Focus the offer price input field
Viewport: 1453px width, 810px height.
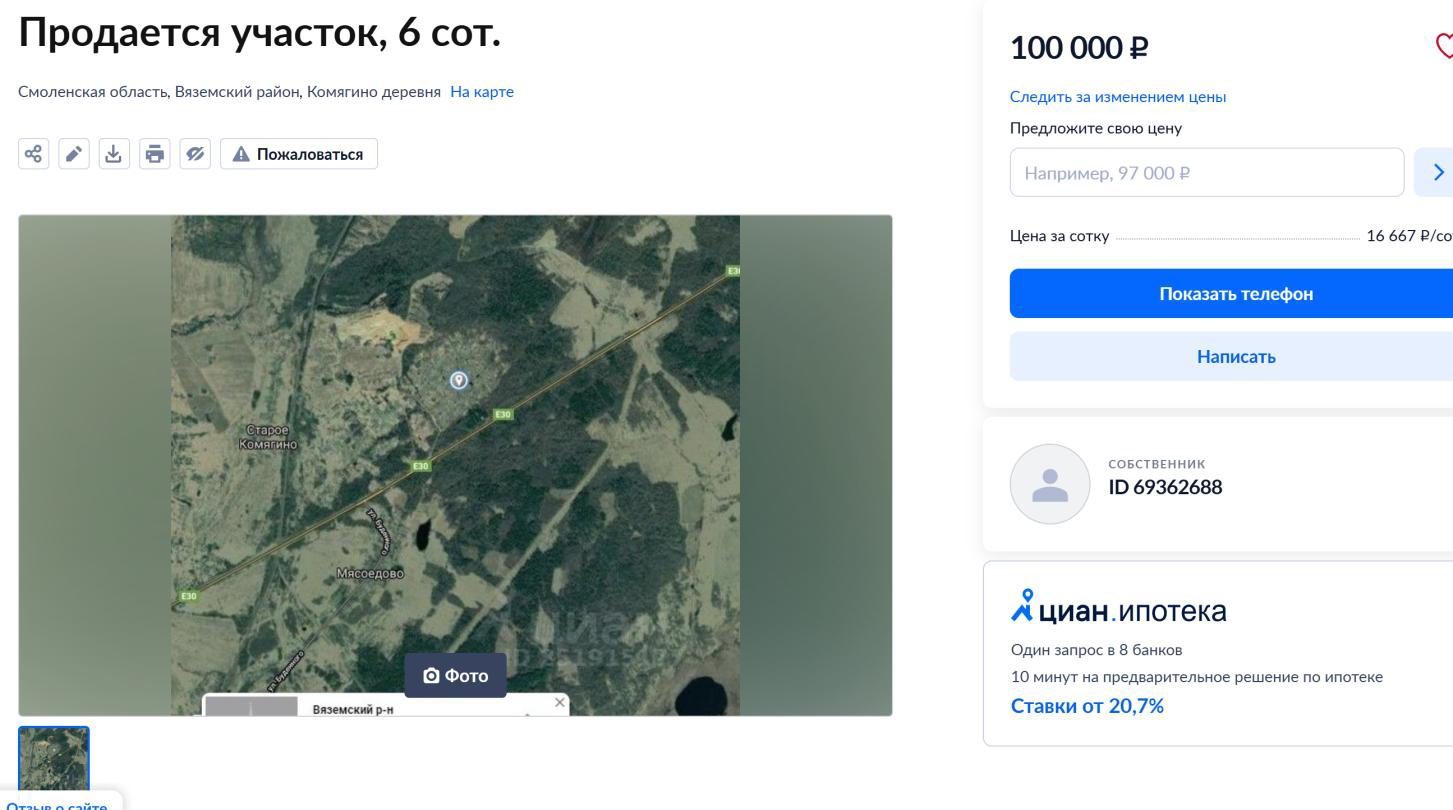[1207, 173]
